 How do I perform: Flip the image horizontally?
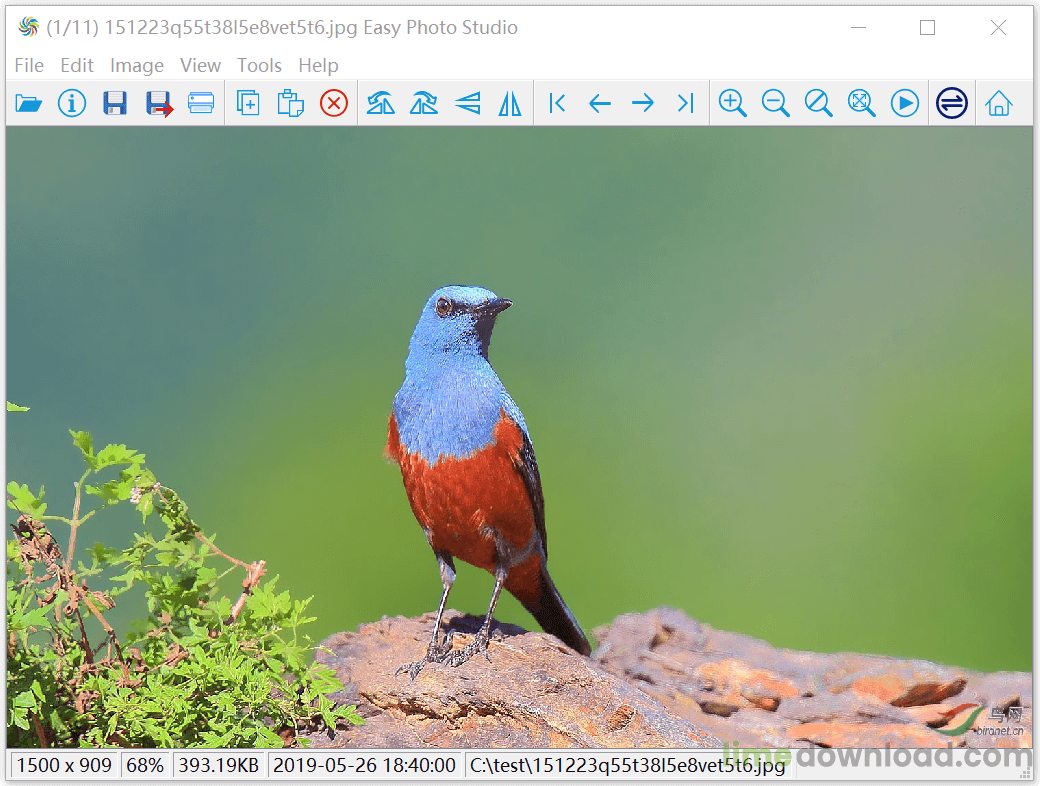(509, 103)
